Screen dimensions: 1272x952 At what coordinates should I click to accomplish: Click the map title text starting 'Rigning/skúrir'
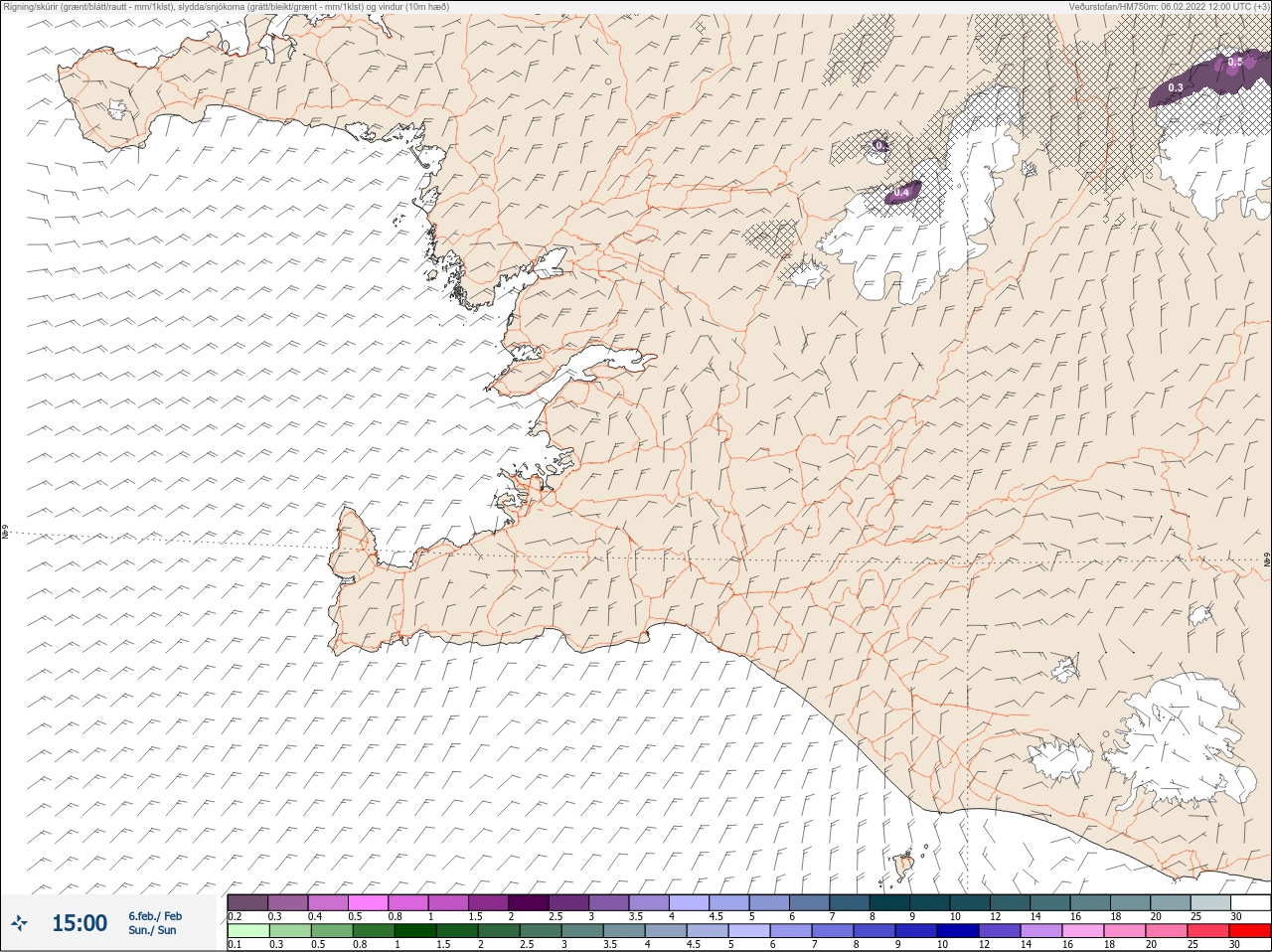[226, 6]
